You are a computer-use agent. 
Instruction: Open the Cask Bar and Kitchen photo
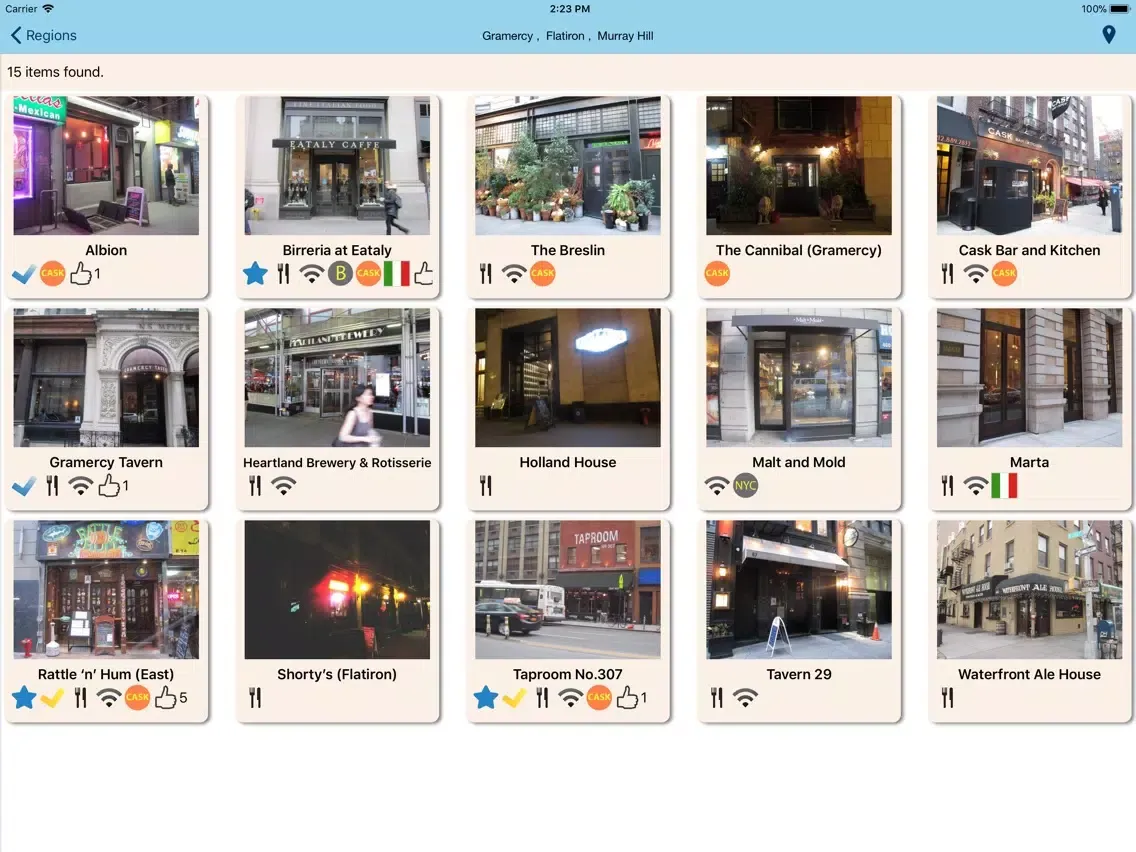[1030, 165]
